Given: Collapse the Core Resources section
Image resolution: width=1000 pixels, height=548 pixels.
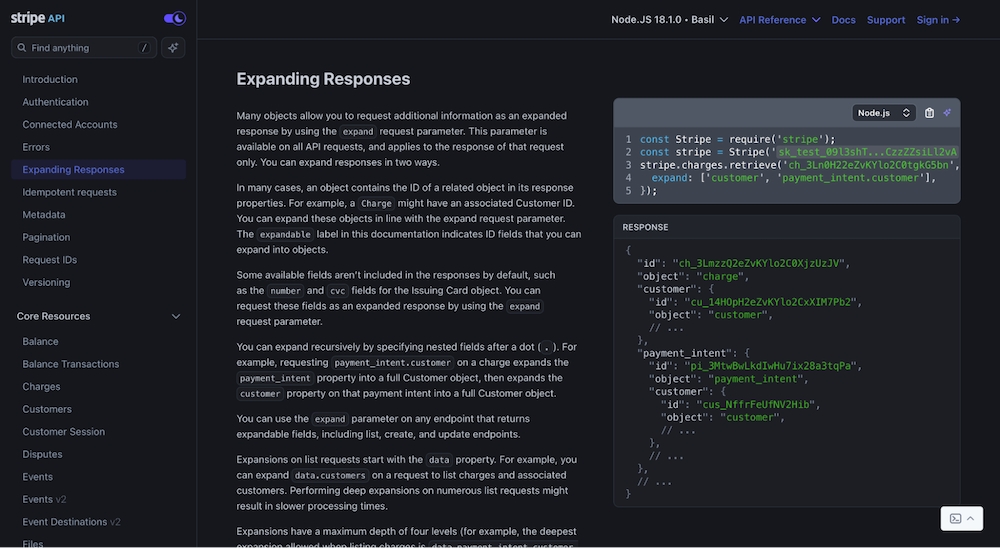Looking at the screenshot, I should click(176, 317).
